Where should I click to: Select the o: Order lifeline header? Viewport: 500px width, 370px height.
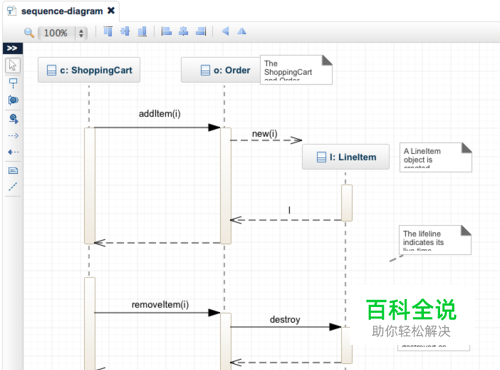click(x=221, y=70)
